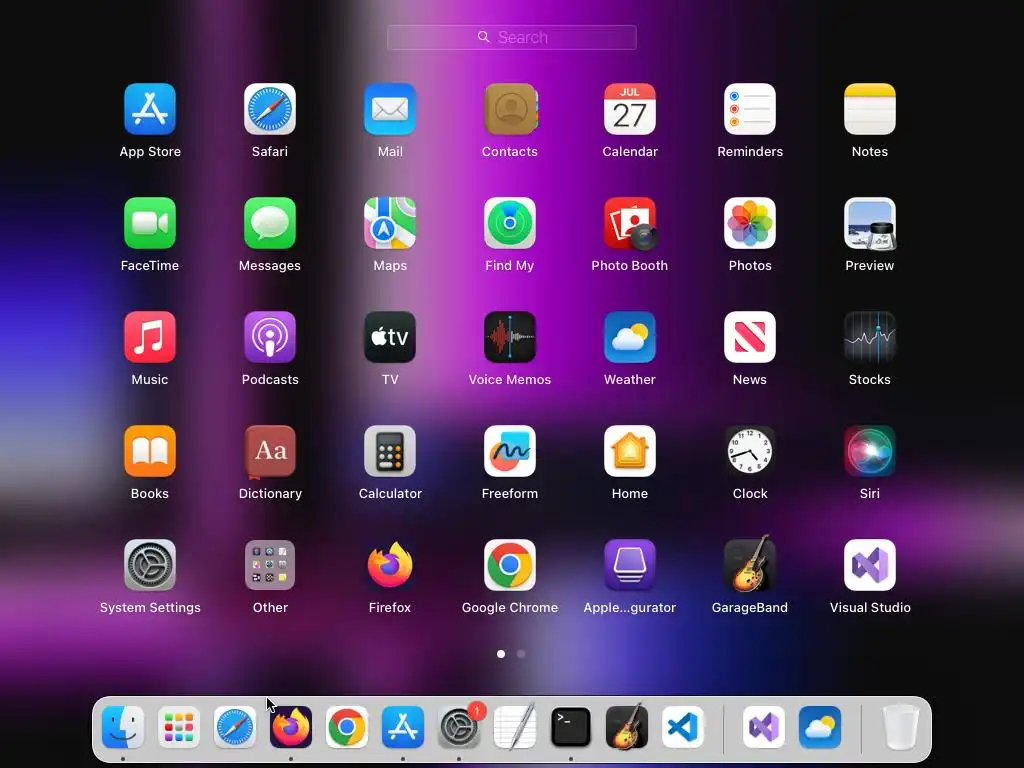
Task: Launch Preview app
Action: tap(870, 223)
